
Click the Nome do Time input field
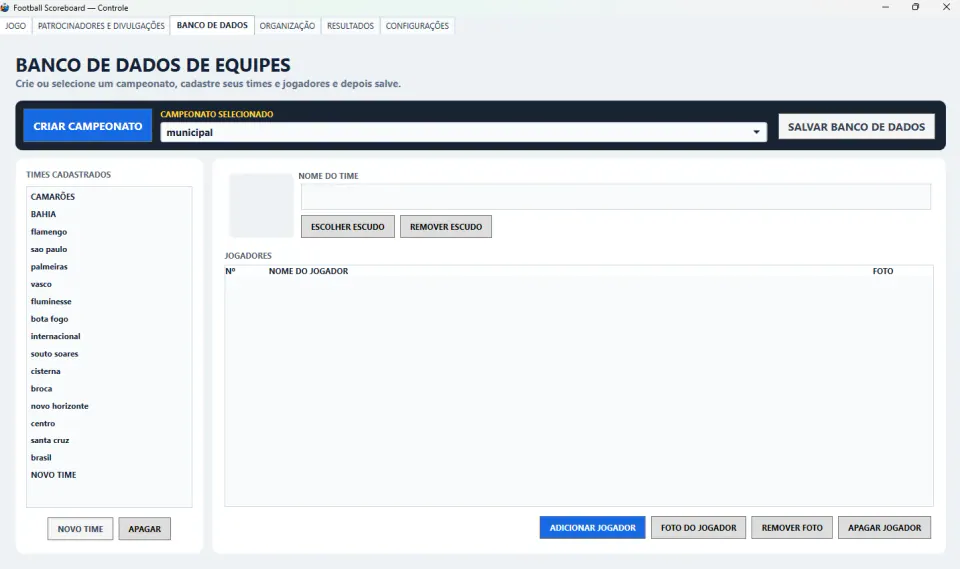(616, 197)
